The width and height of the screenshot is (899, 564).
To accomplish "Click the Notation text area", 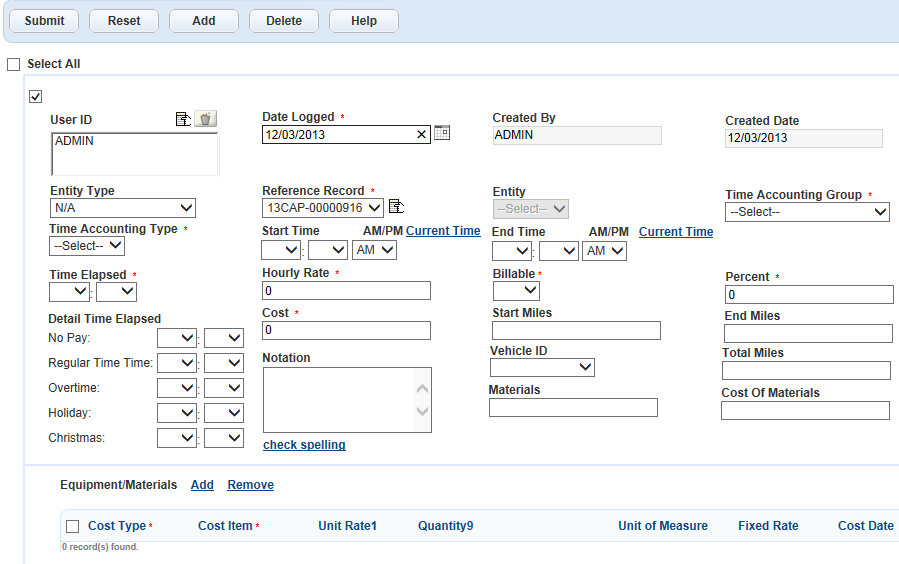I will [340, 400].
